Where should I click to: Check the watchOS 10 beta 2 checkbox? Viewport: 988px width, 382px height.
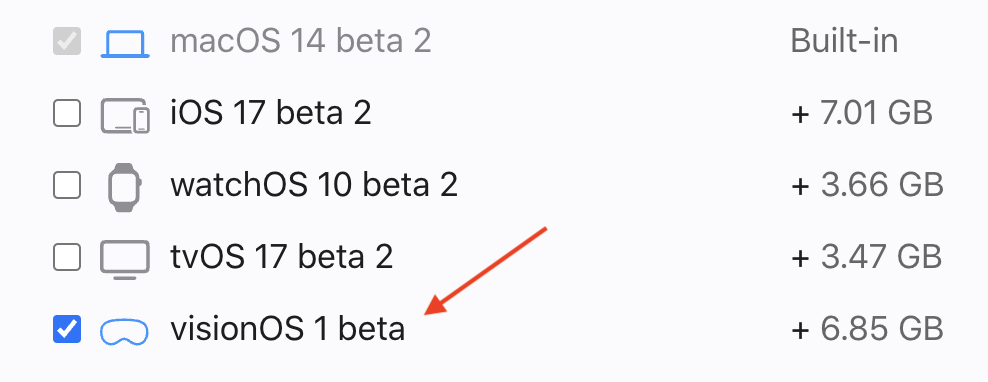click(x=67, y=185)
